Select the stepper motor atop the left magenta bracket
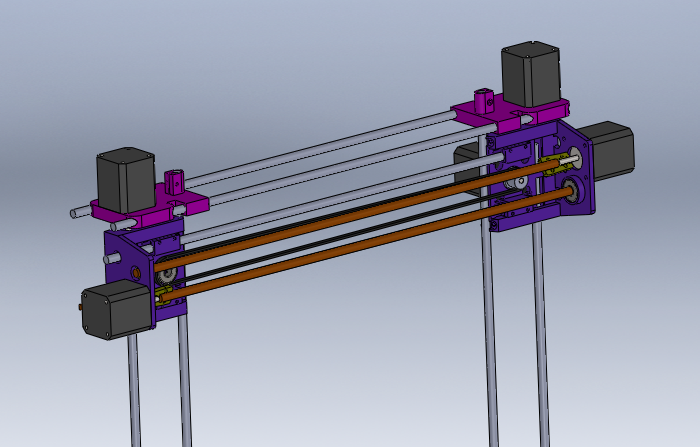This screenshot has width=700, height=447. 126,180
